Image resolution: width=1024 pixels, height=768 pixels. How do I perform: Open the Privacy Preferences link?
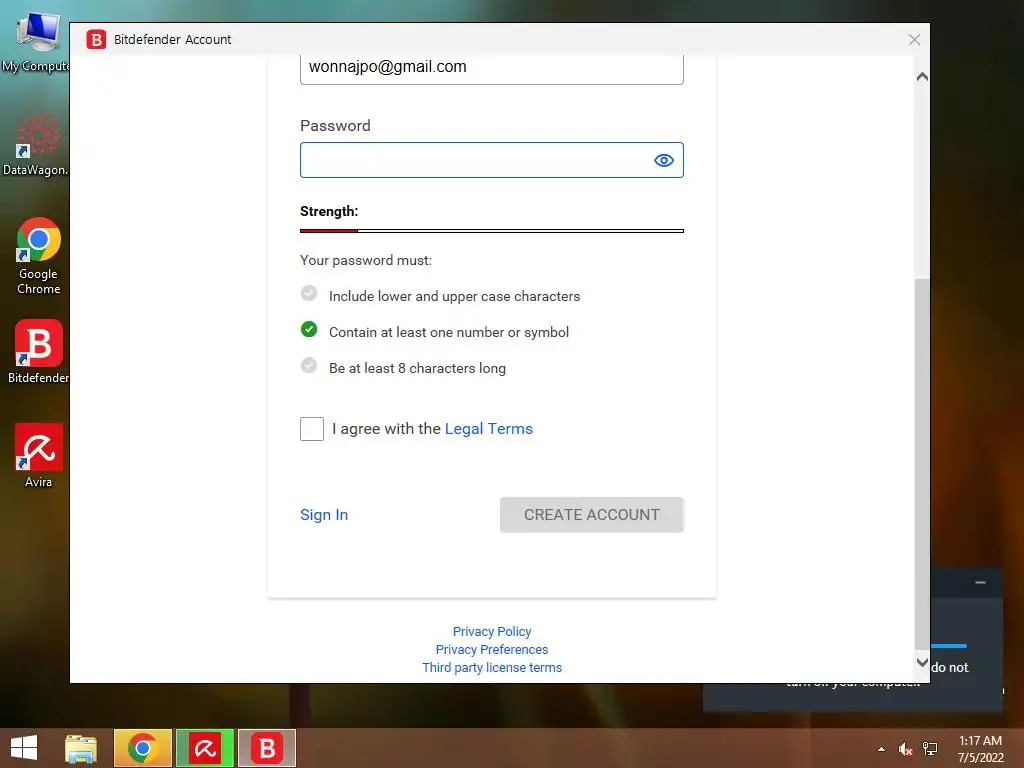[492, 649]
